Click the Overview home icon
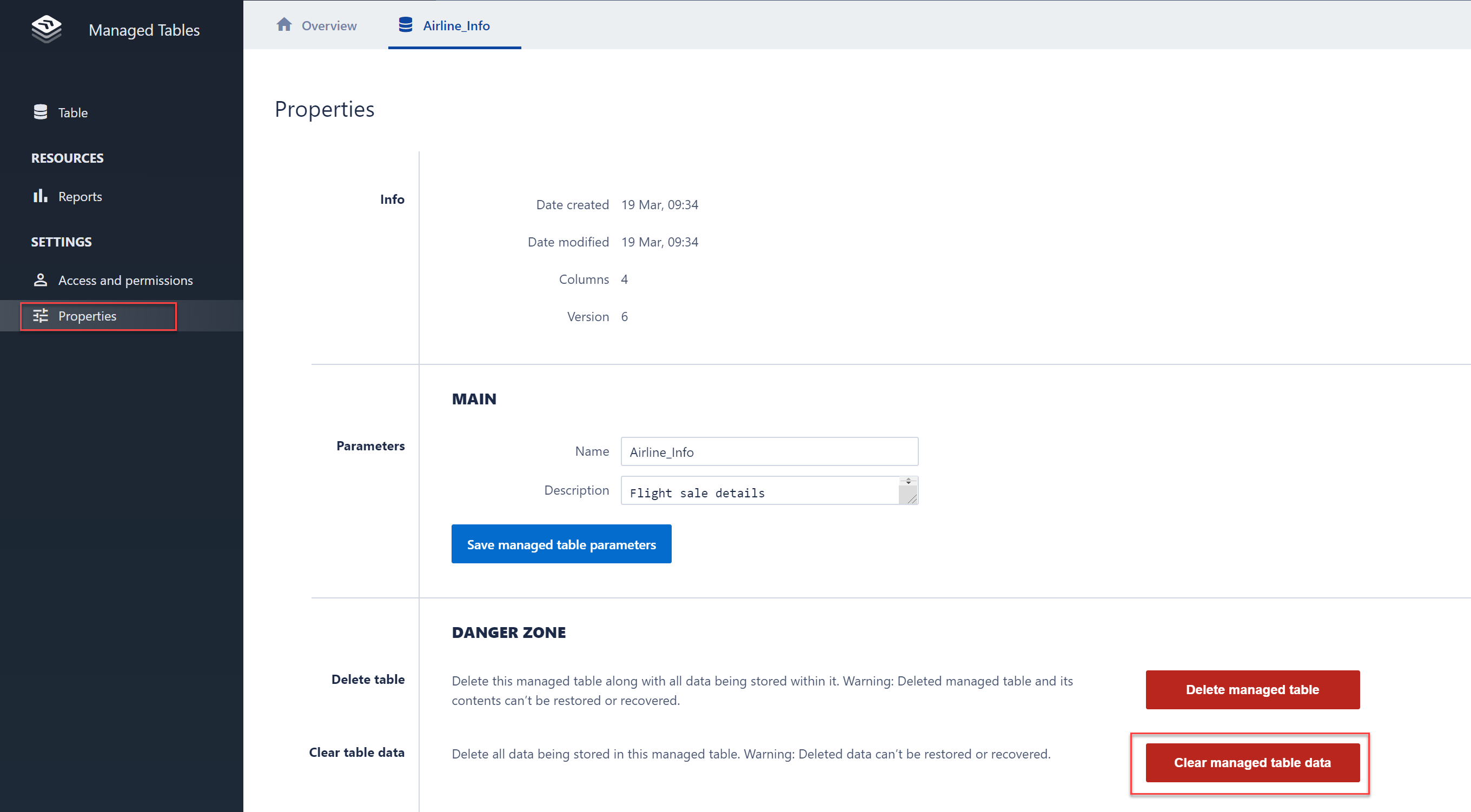The width and height of the screenshot is (1471, 812). (x=284, y=24)
